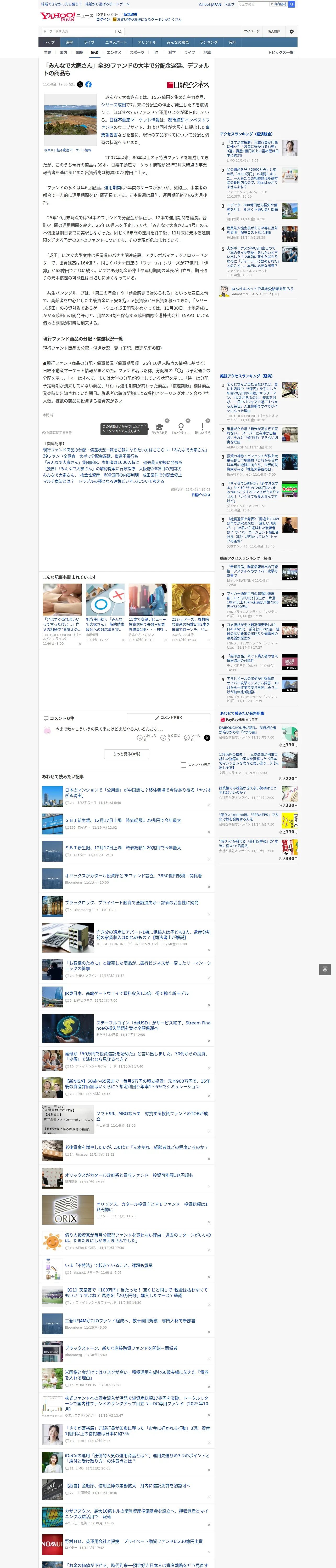
Task: Open the settings gear icon
Action: click(292, 32)
